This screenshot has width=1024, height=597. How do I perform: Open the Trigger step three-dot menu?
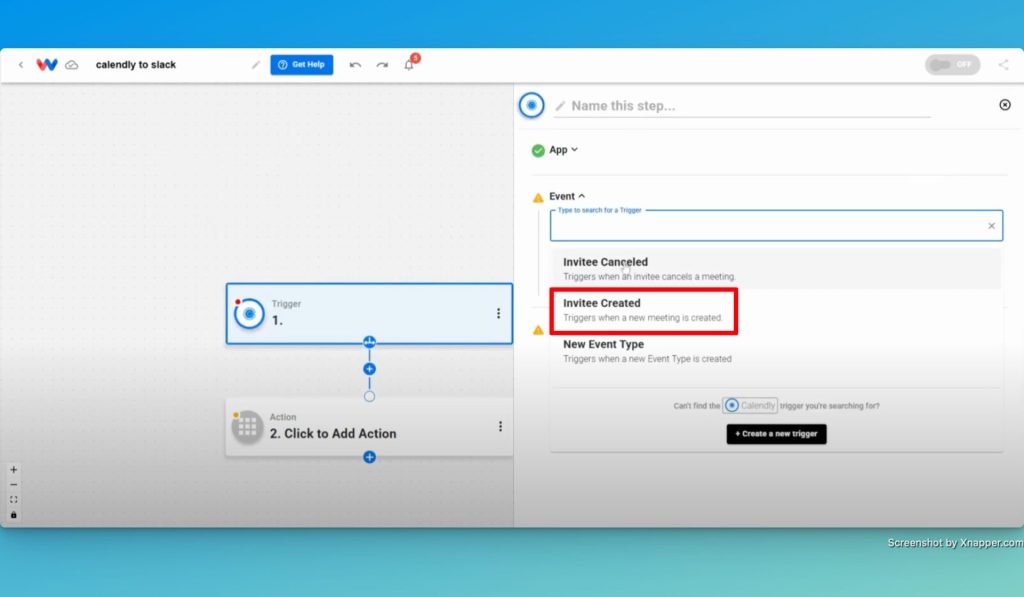click(x=498, y=314)
